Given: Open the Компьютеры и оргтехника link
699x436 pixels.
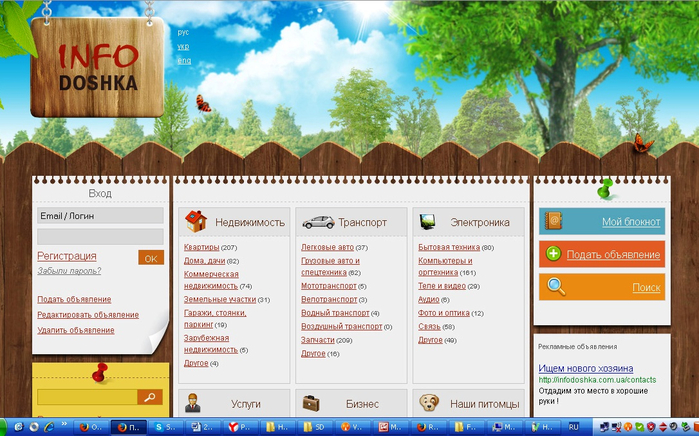Looking at the screenshot, I should click(445, 267).
